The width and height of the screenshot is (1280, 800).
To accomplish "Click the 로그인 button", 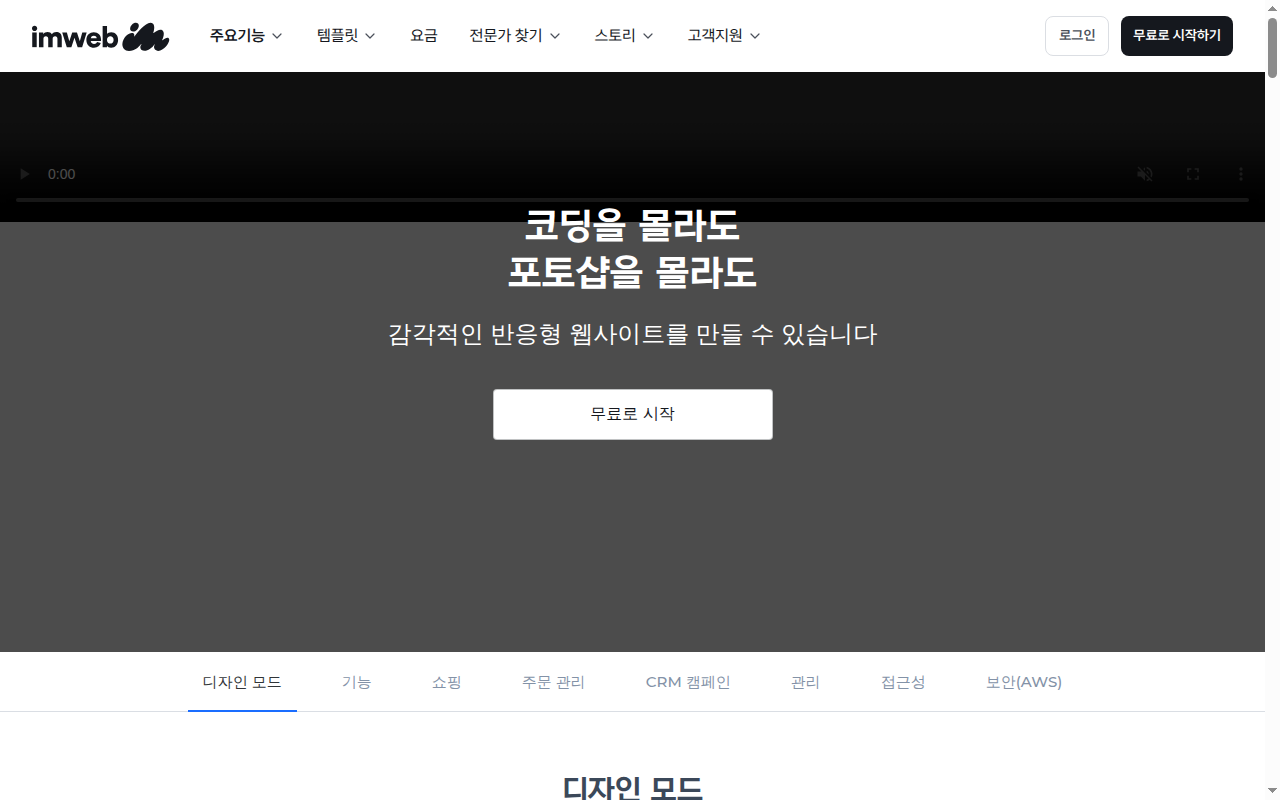I will [x=1077, y=36].
